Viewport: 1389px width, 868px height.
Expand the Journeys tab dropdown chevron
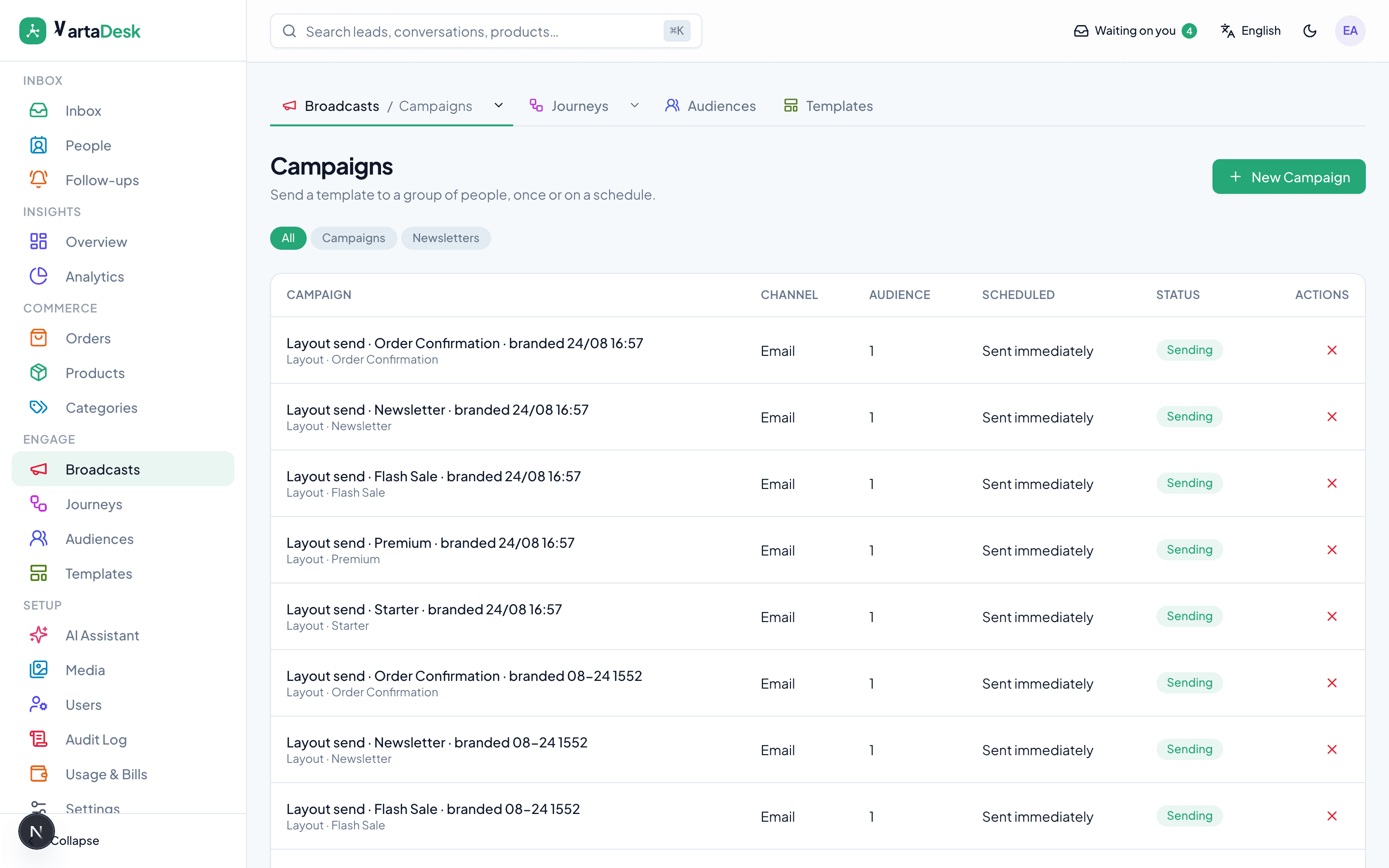(x=634, y=106)
